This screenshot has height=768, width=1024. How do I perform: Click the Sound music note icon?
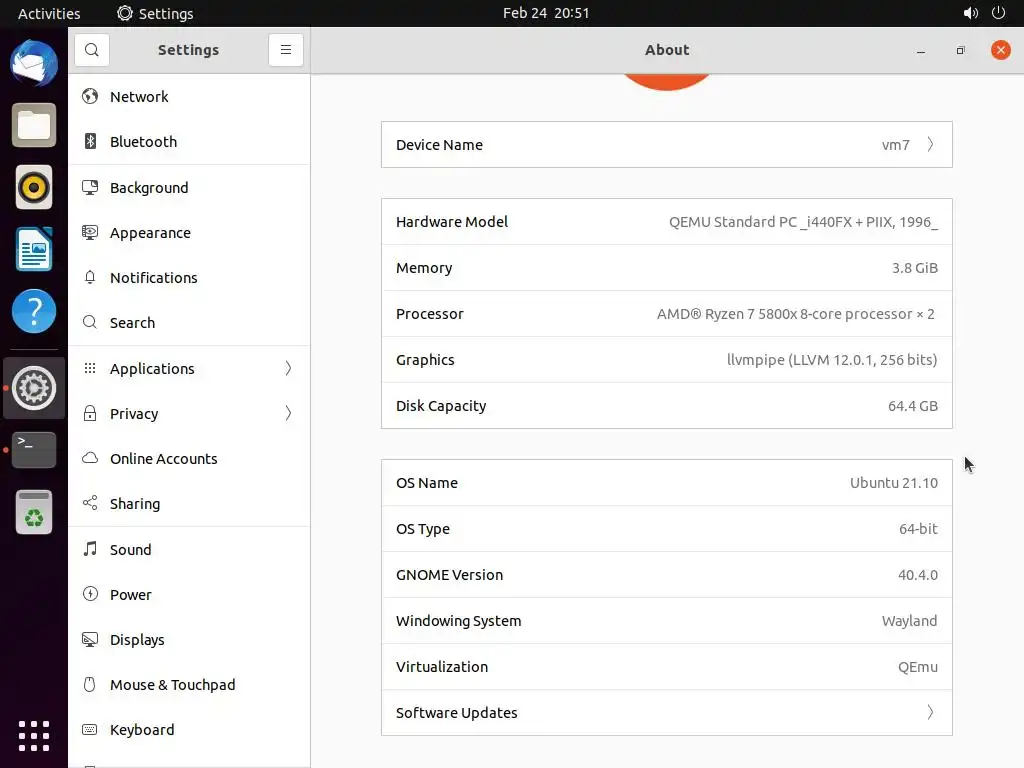[90, 549]
